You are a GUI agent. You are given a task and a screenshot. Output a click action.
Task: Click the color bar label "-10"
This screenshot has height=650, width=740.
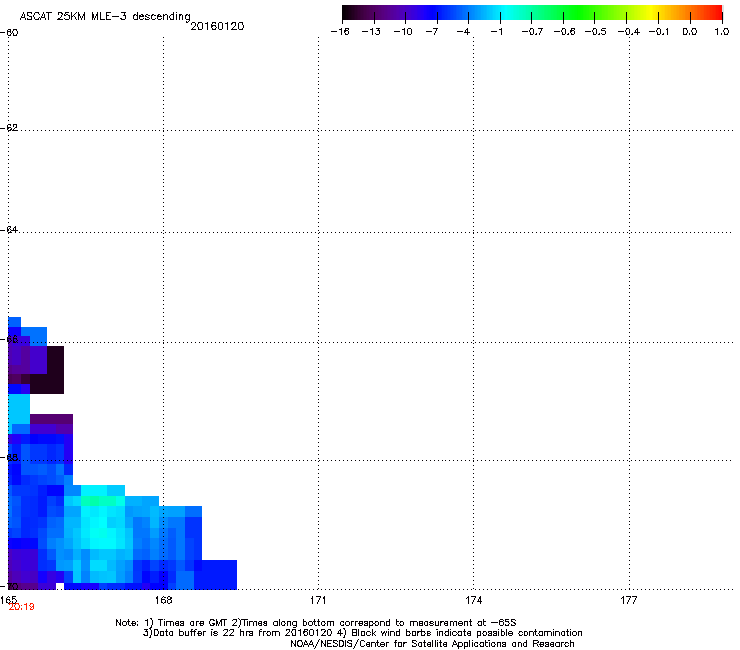403,32
